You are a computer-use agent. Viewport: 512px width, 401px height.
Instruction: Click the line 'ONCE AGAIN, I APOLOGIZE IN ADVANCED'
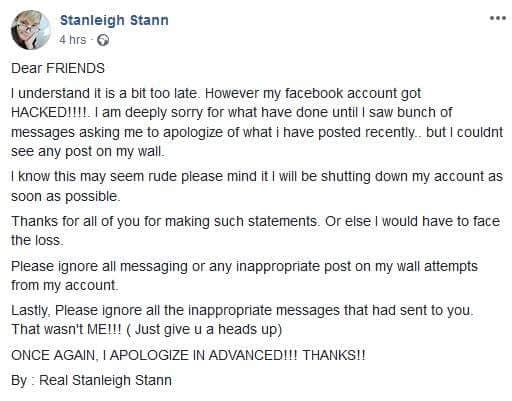click(188, 355)
